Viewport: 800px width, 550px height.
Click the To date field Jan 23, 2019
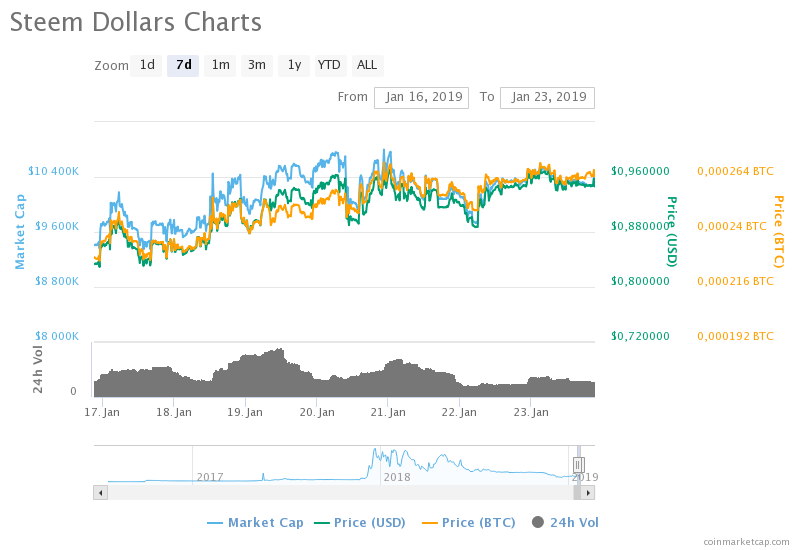coord(547,97)
